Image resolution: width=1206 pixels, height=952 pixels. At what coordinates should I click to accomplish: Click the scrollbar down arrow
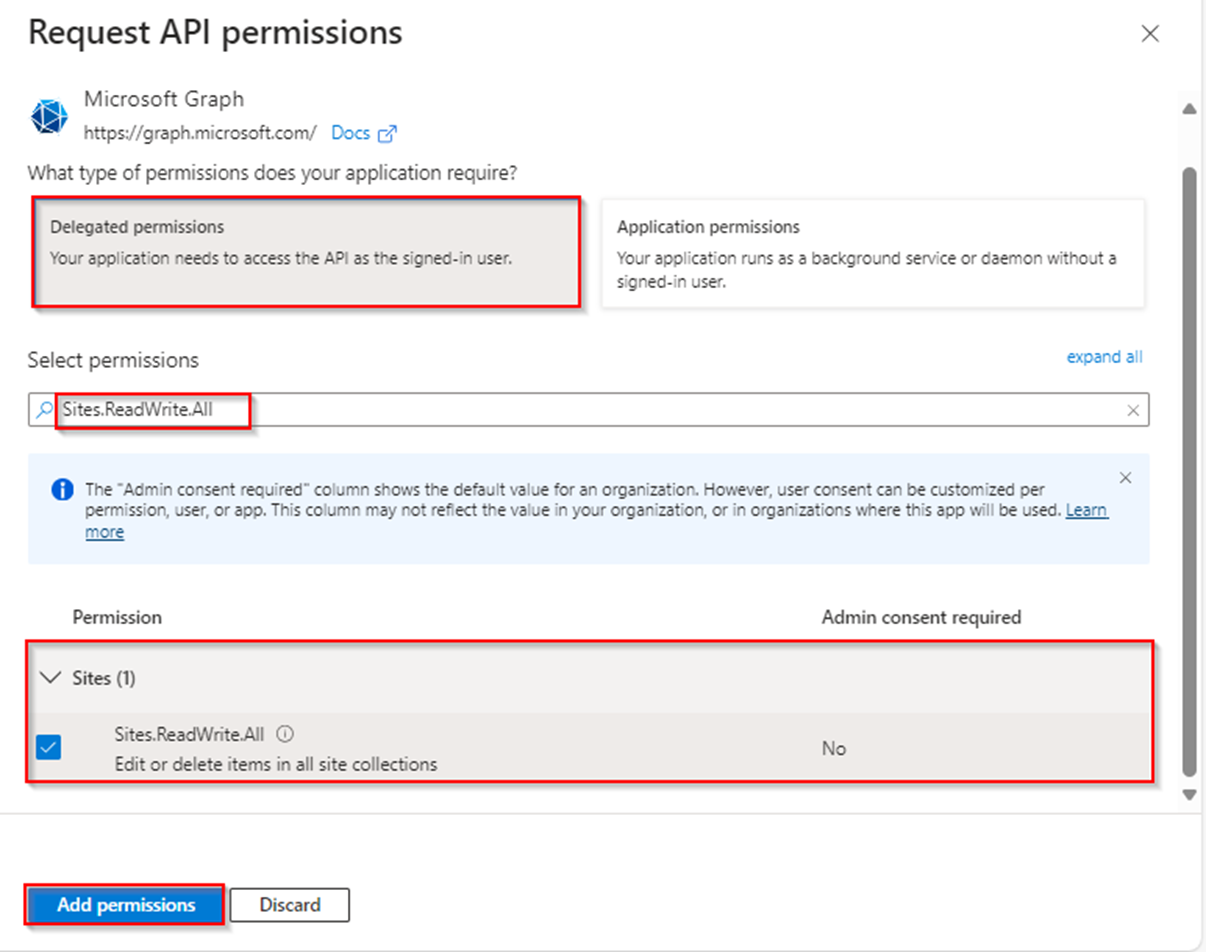coord(1189,795)
